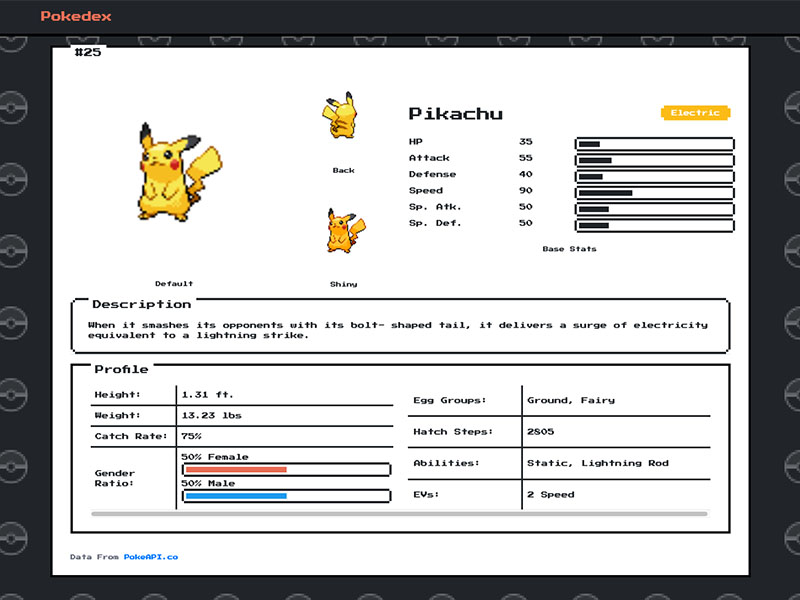Select the Defense value 40
Viewport: 800px width, 600px height.
[x=526, y=174]
